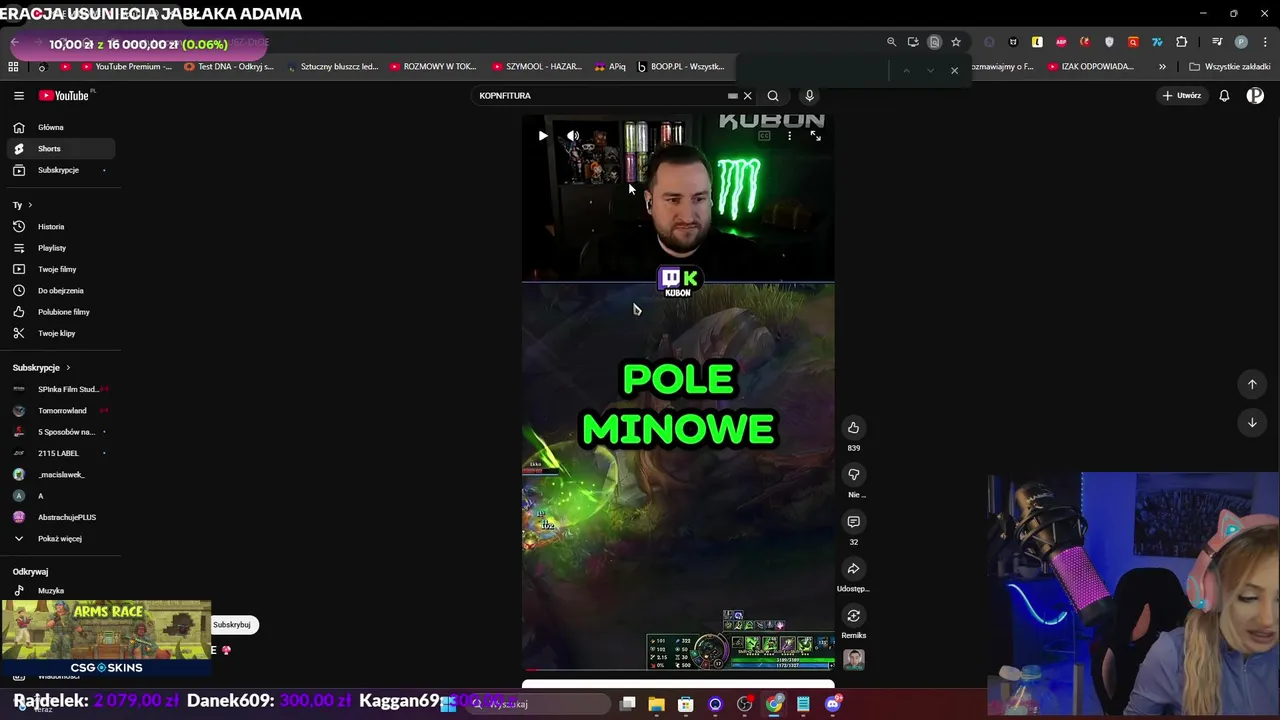The height and width of the screenshot is (720, 1280).
Task: Open the Do obejrzenia list
Action: (x=61, y=291)
